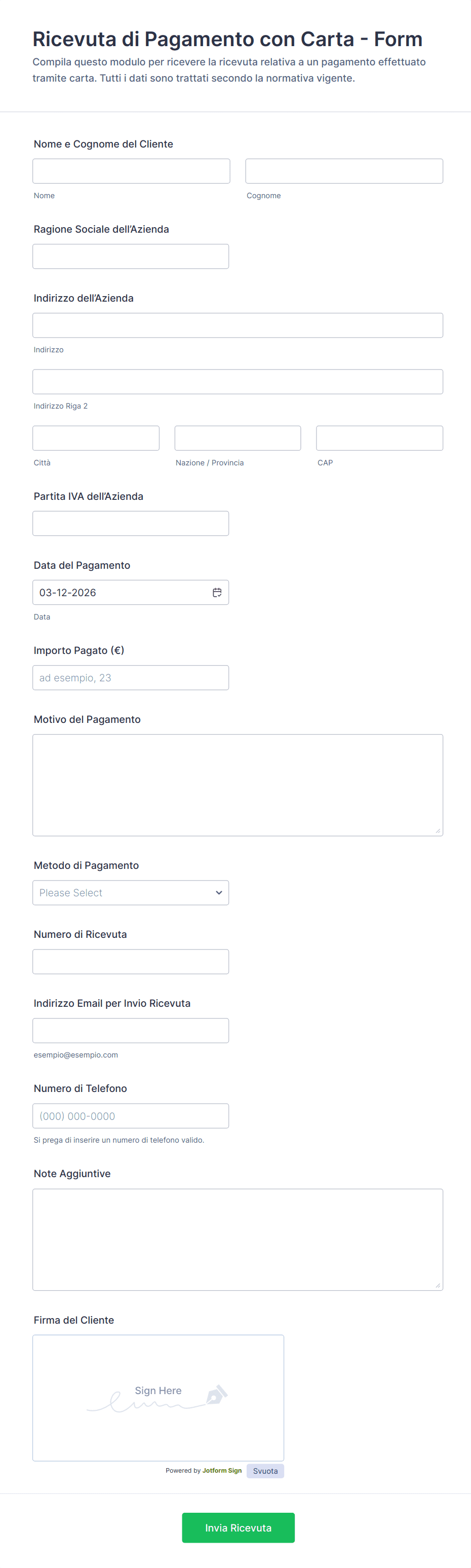Image resolution: width=471 pixels, height=1568 pixels.
Task: Clear the signature with Svuota button
Action: pos(265,1471)
